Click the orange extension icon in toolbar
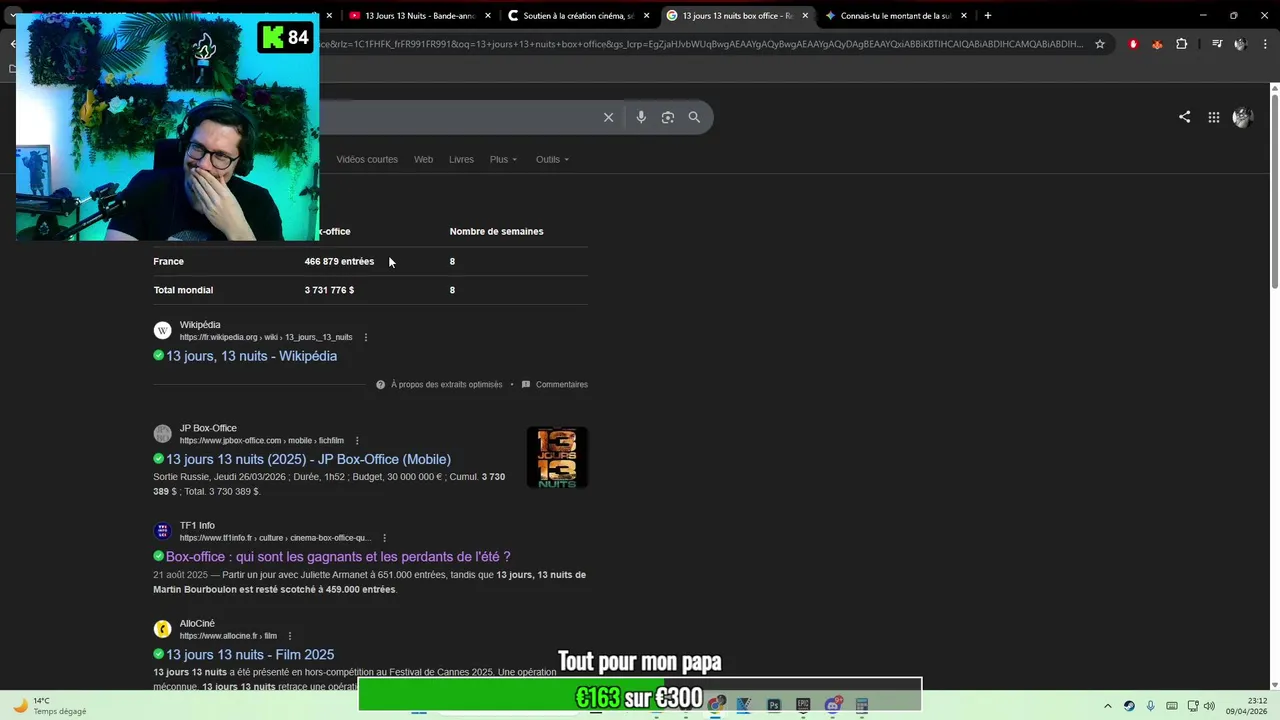 point(1157,44)
